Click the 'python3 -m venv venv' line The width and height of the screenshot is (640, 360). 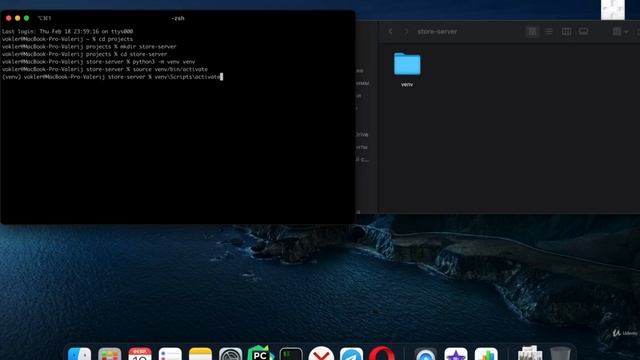pyautogui.click(x=98, y=62)
